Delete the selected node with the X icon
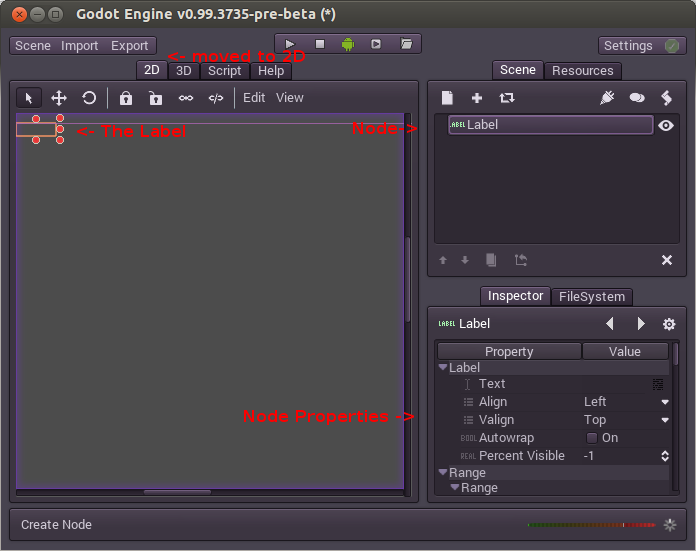This screenshot has width=696, height=551. coord(667,260)
